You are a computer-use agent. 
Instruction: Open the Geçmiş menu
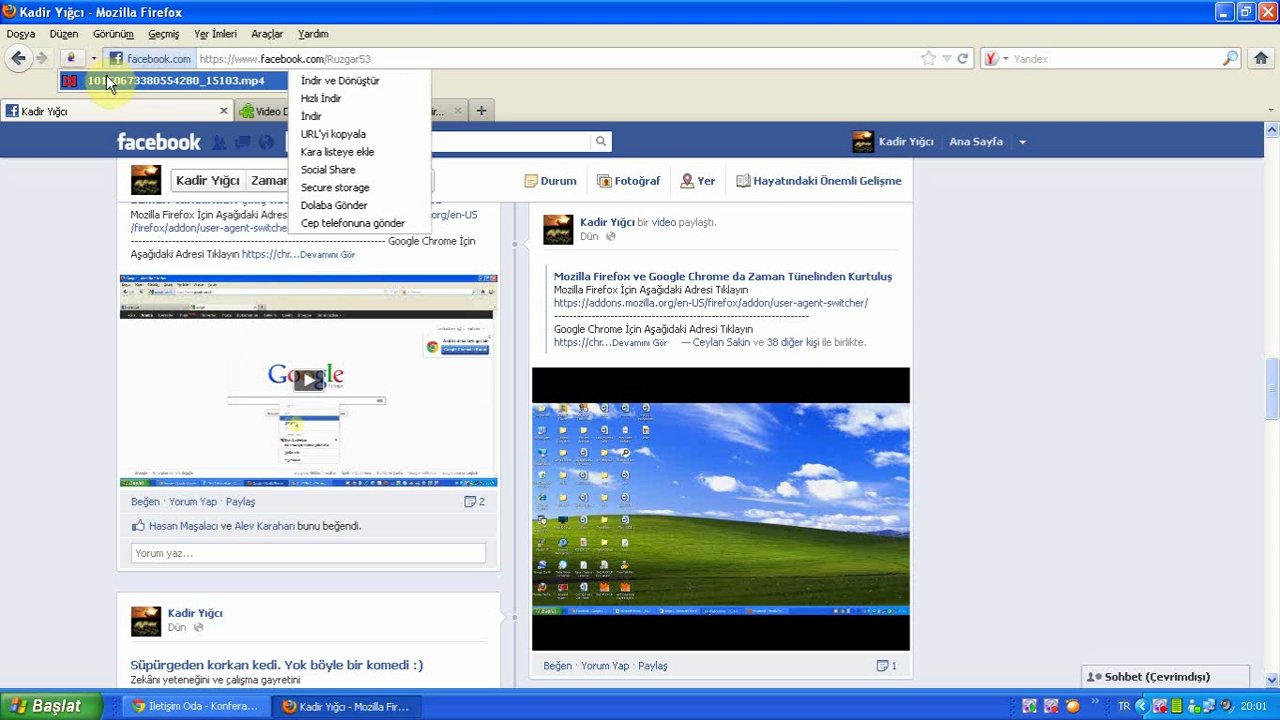(x=164, y=34)
